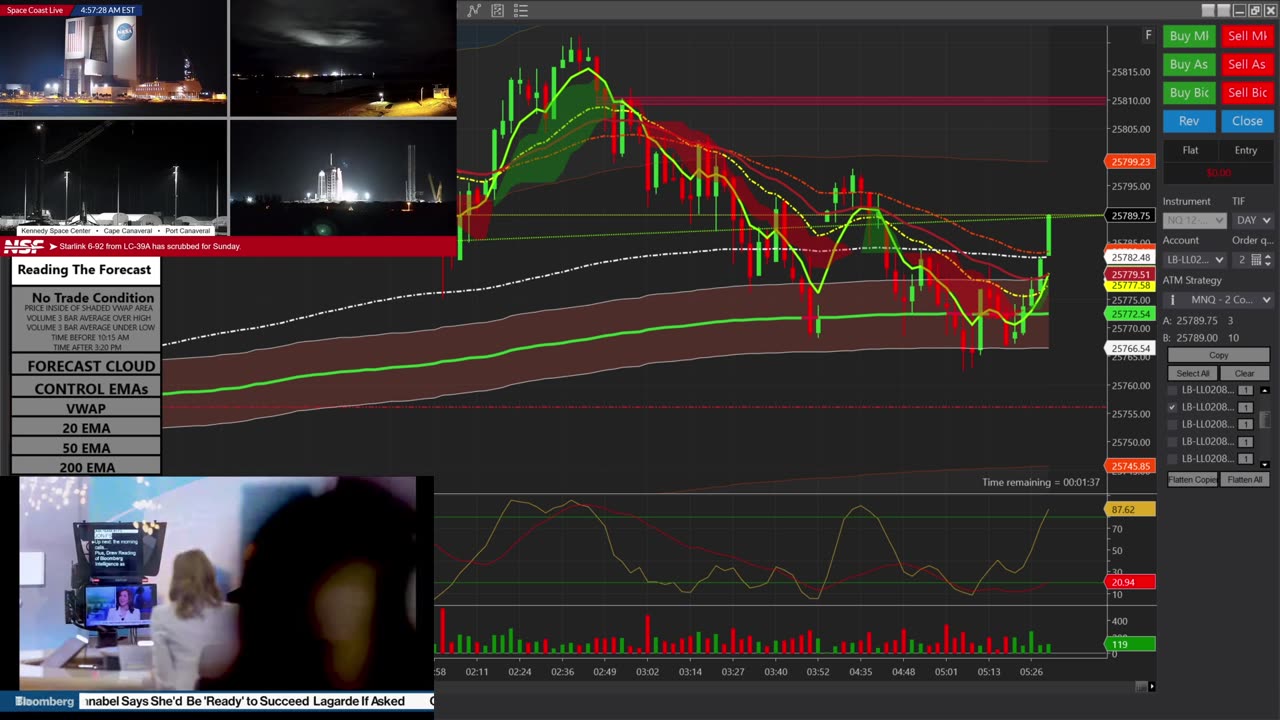Click the Buy Ask button
Image resolution: width=1280 pixels, height=720 pixels.
[x=1189, y=64]
